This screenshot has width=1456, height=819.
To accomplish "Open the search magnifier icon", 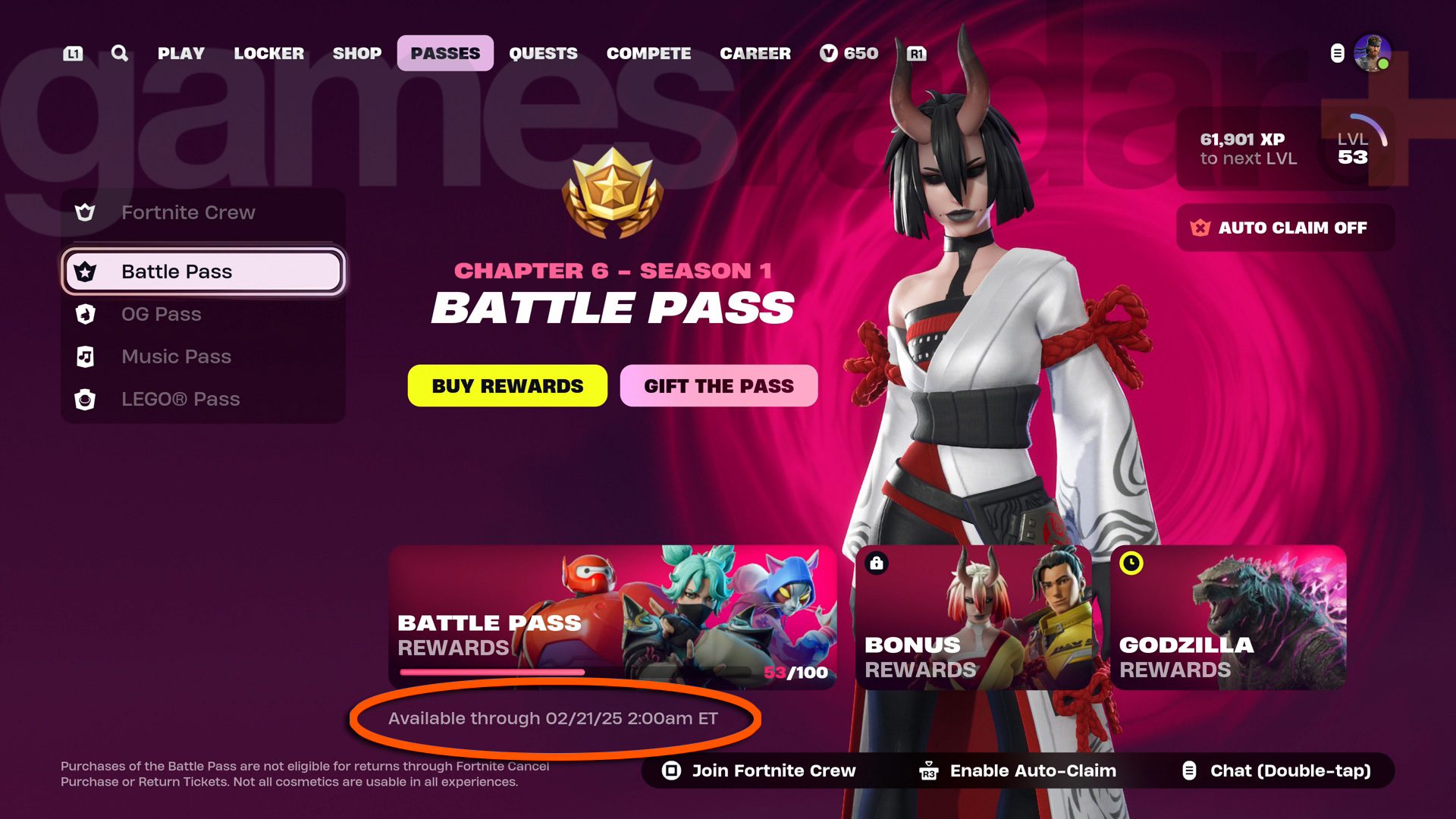I will click(x=119, y=53).
